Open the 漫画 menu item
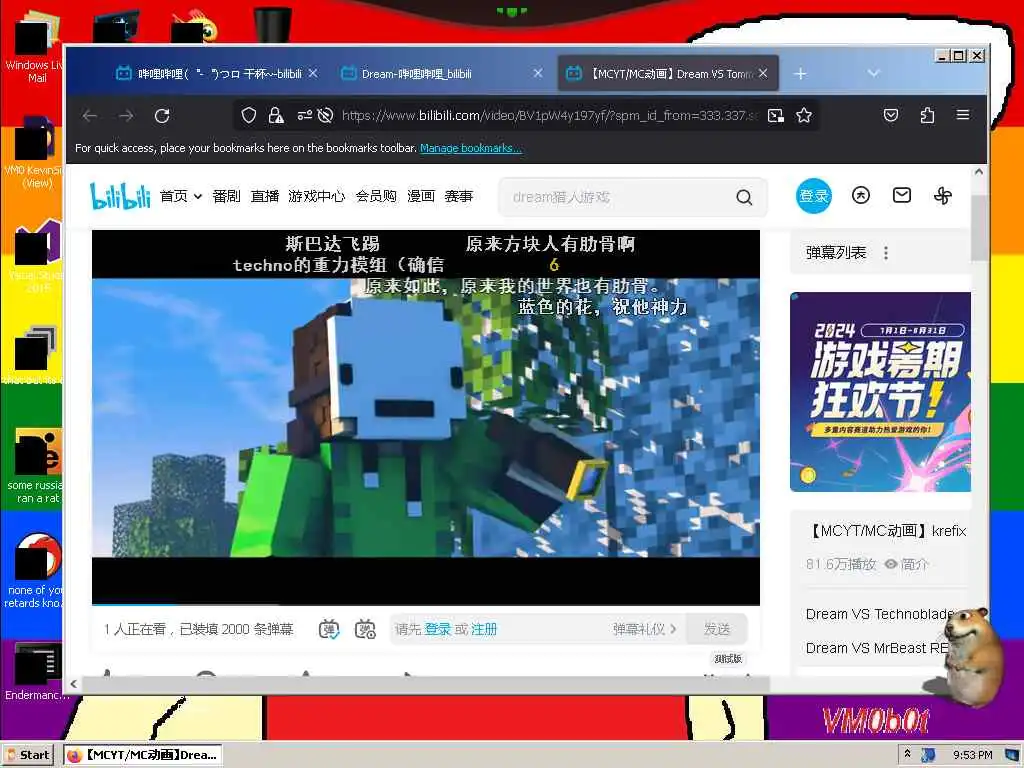This screenshot has width=1024, height=768. (x=421, y=197)
